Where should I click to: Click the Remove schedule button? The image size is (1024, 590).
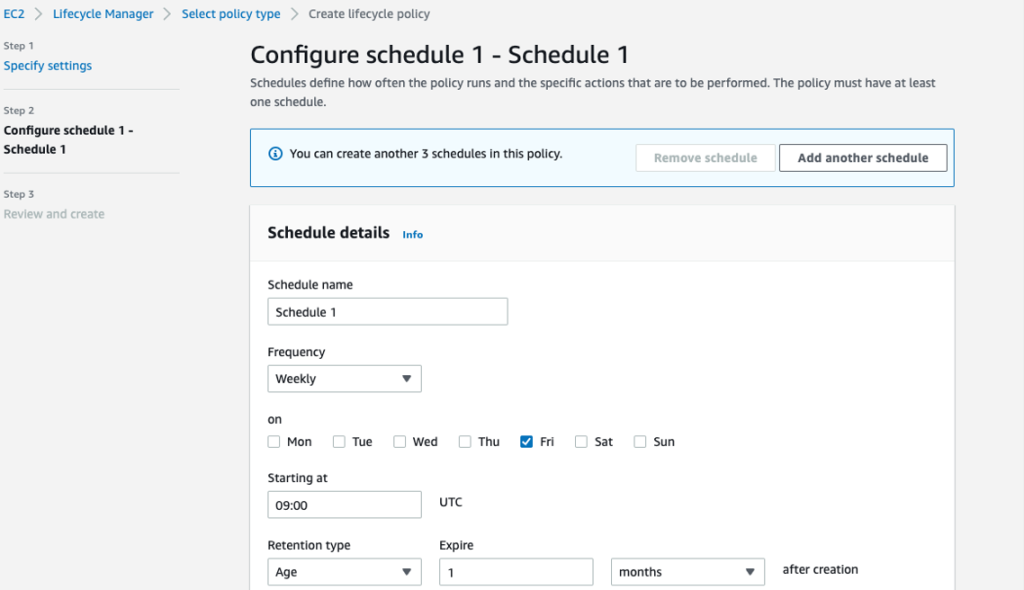[704, 157]
